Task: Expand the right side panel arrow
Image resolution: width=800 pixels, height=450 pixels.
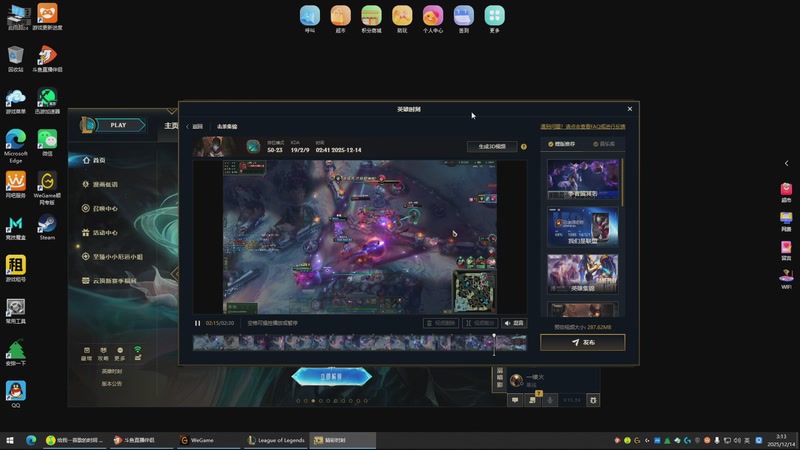Action: [786, 163]
